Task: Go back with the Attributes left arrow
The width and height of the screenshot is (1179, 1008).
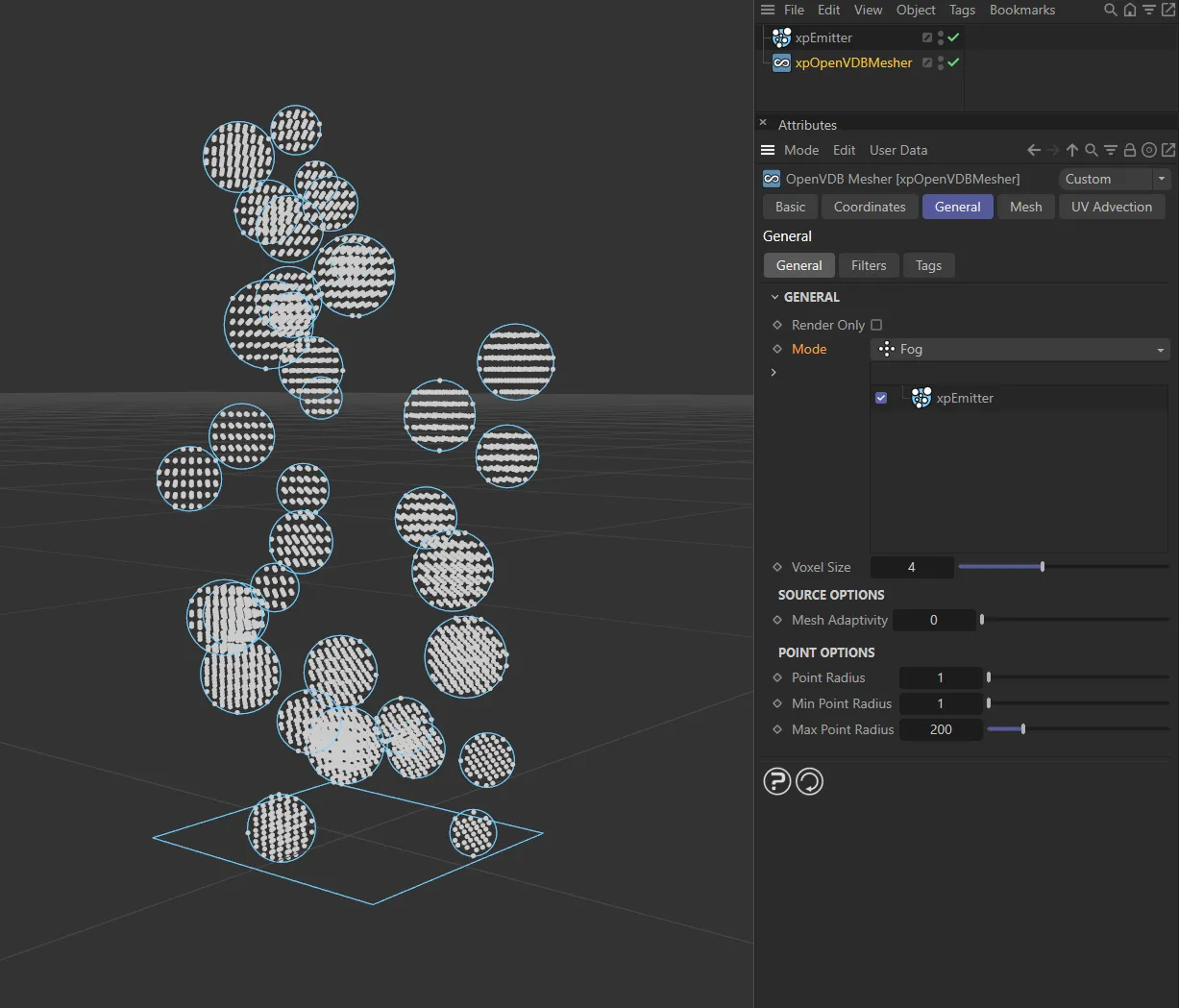Action: [x=1034, y=151]
